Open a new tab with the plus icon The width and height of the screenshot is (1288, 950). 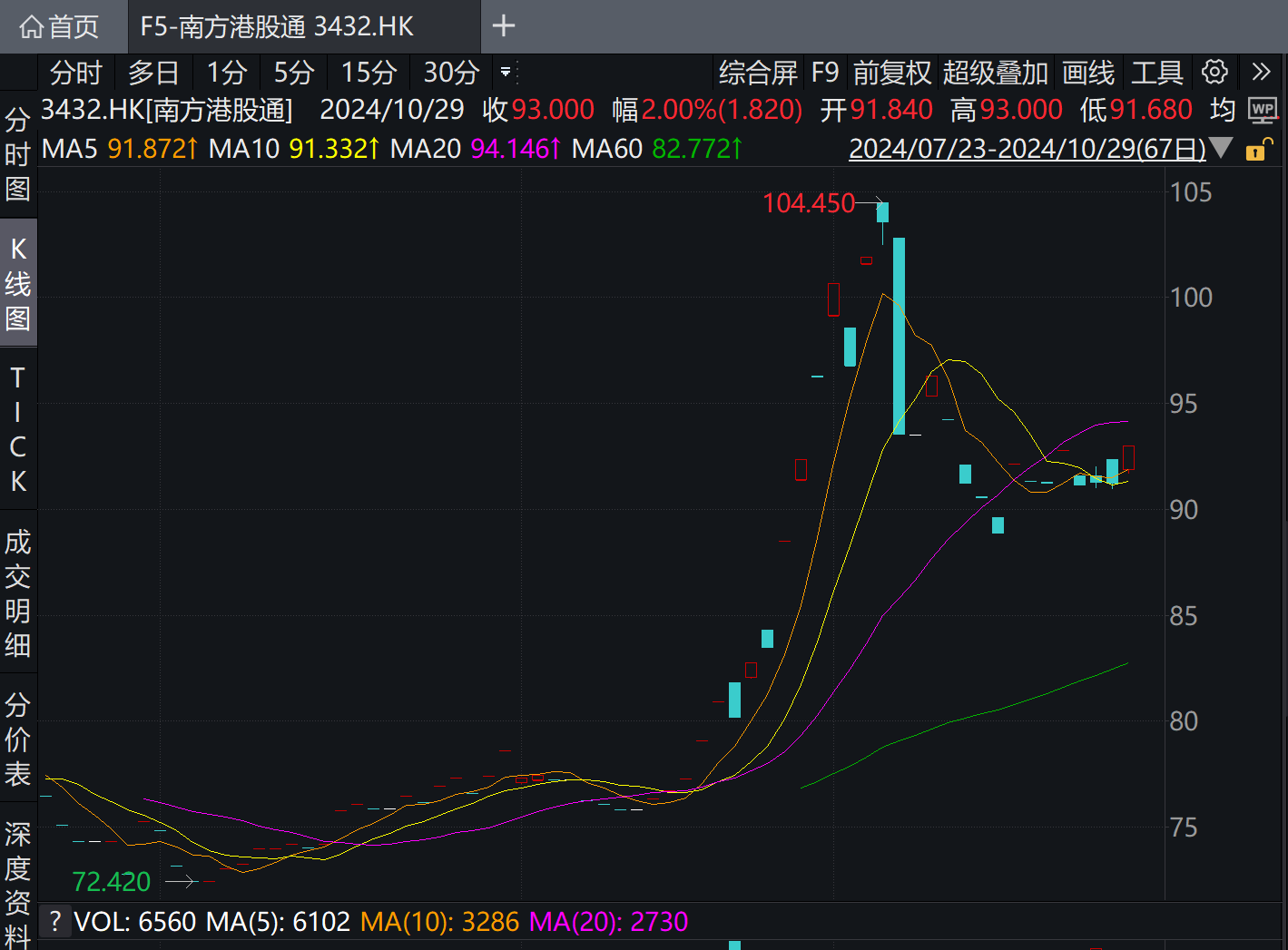click(502, 26)
